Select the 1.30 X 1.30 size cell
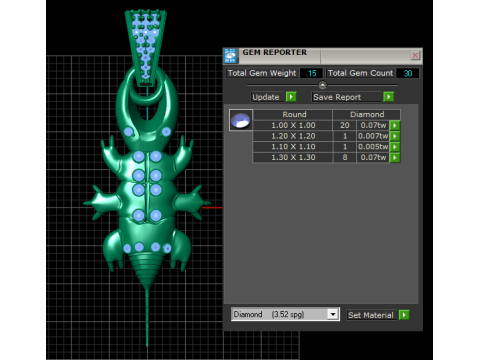 293,157
